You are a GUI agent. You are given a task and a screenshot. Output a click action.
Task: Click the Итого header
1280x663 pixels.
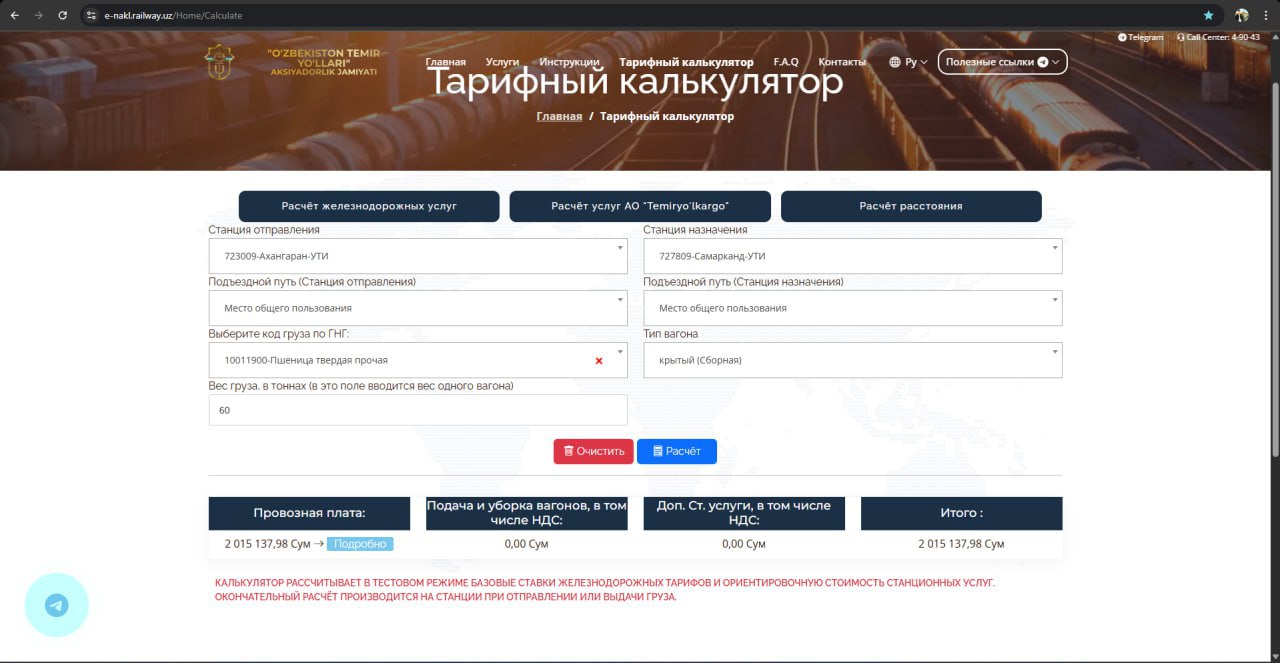pyautogui.click(x=961, y=513)
